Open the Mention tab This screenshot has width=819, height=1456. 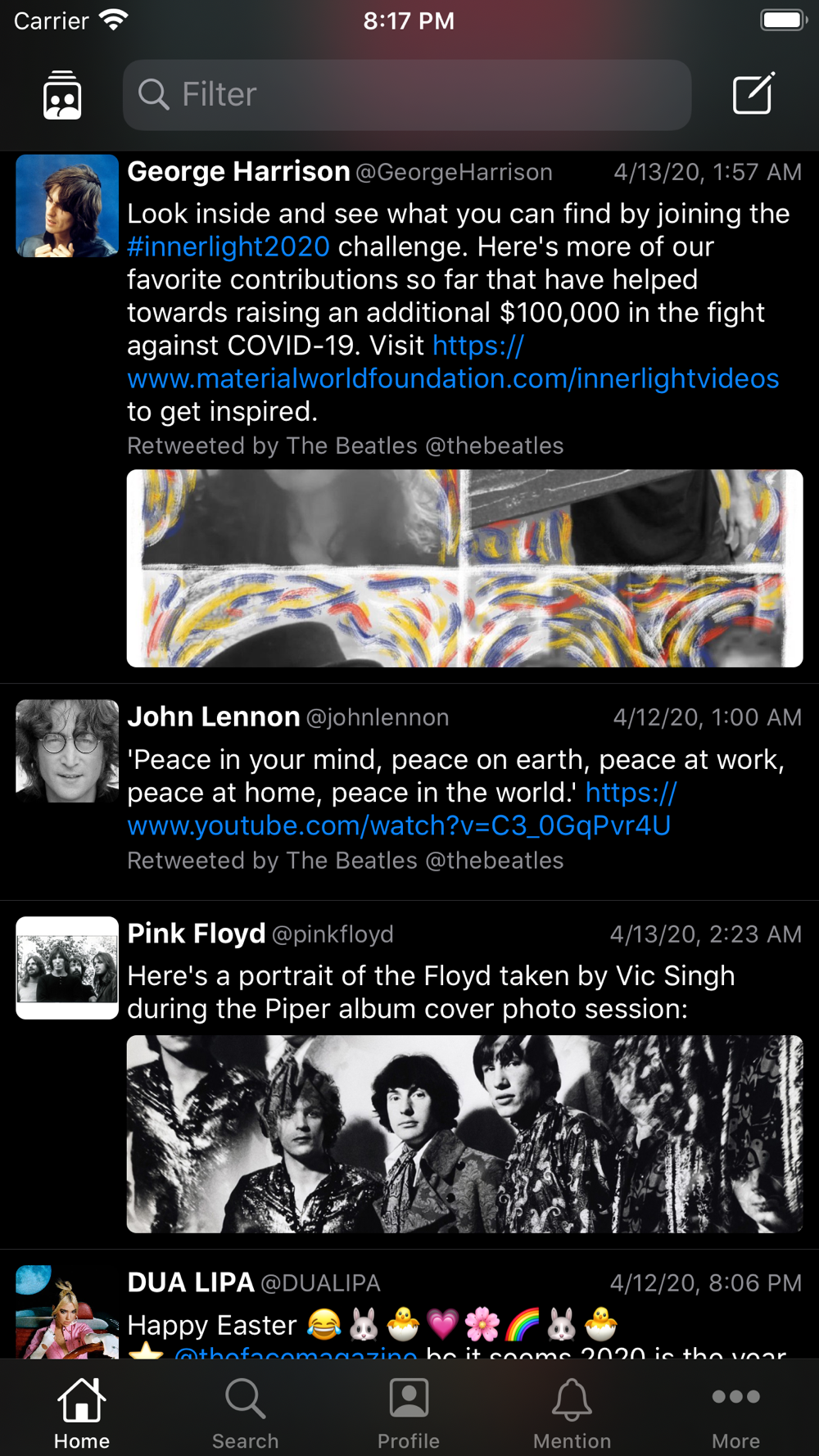572,1412
